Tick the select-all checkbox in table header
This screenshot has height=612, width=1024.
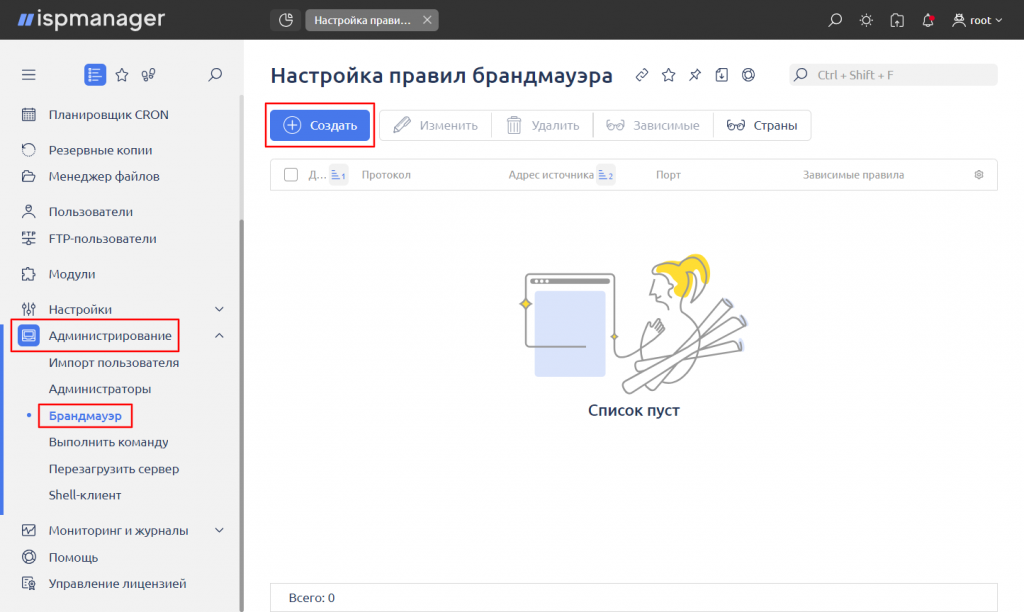(291, 174)
